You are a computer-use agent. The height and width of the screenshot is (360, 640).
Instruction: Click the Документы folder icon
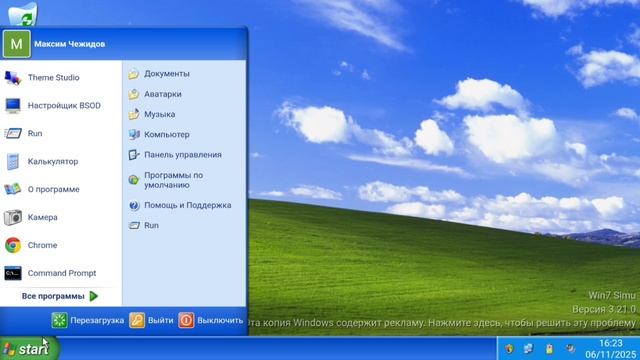tap(134, 74)
